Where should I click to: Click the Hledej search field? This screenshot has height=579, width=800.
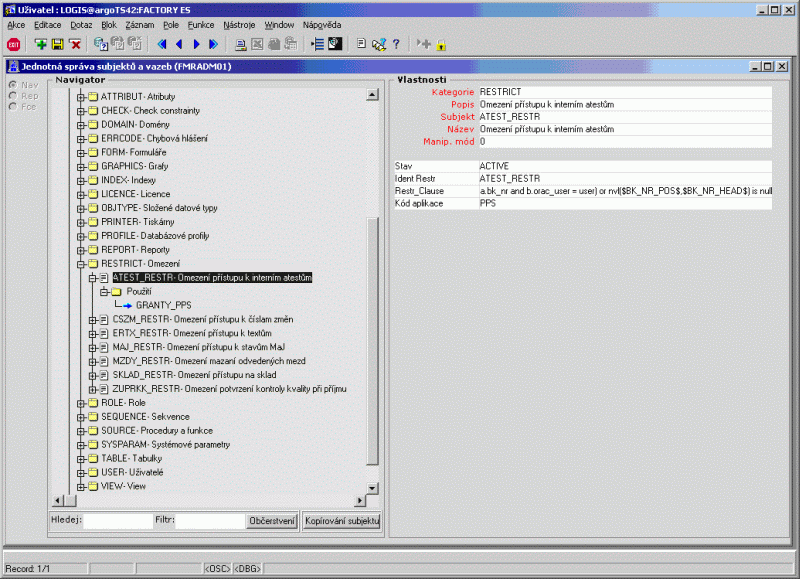(x=118, y=521)
